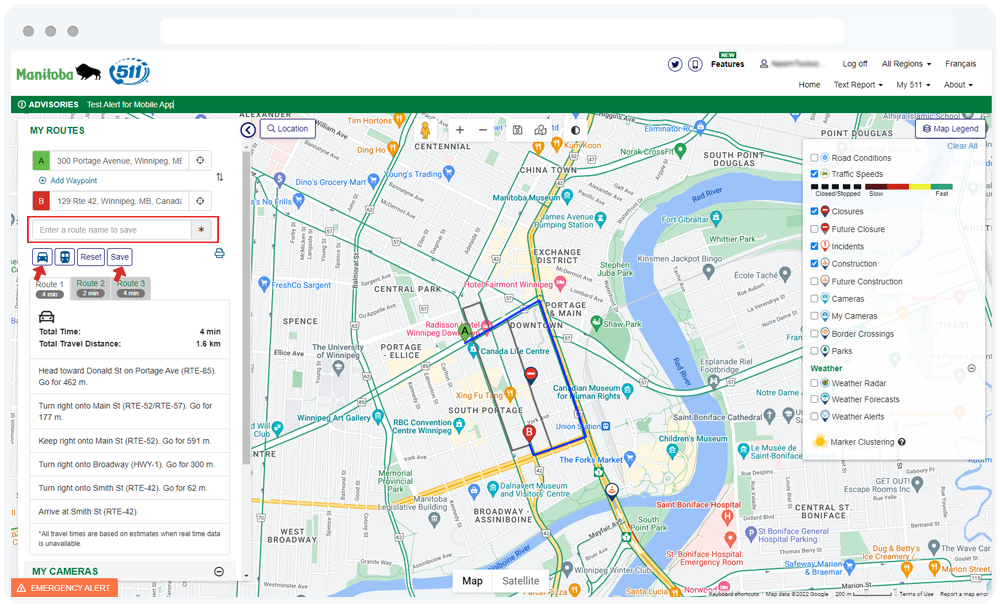Viewport: 1000px width, 609px height.
Task: Enable the Road Conditions layer checkbox
Action: coord(814,158)
